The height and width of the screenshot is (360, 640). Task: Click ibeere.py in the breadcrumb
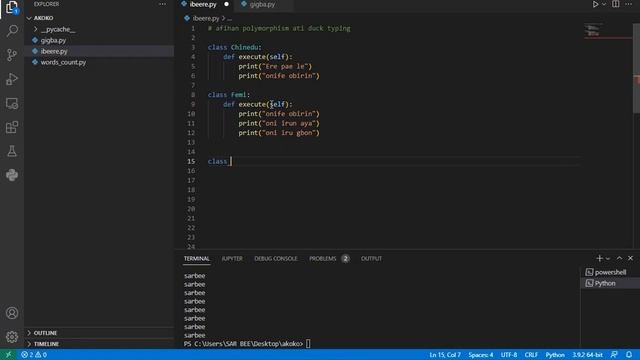206,18
